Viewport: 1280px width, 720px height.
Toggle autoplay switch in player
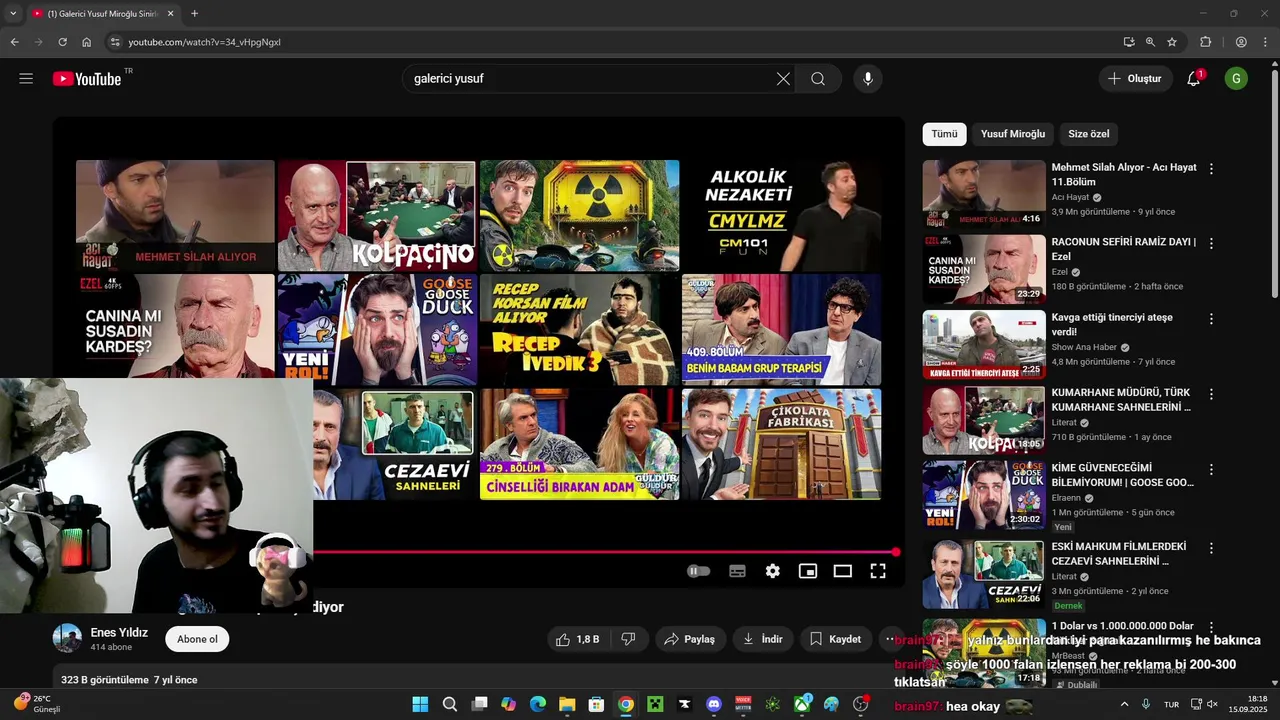[699, 571]
